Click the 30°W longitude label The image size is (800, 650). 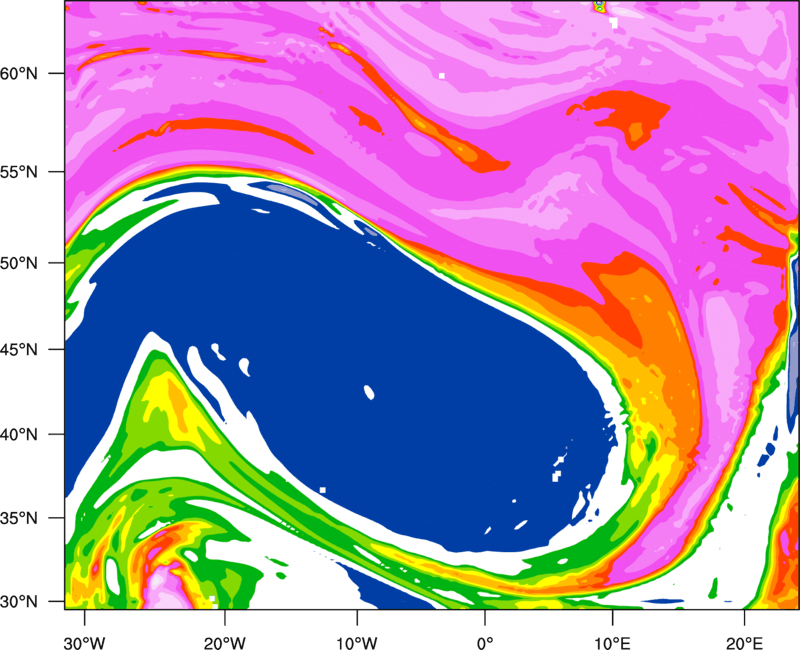(85, 643)
